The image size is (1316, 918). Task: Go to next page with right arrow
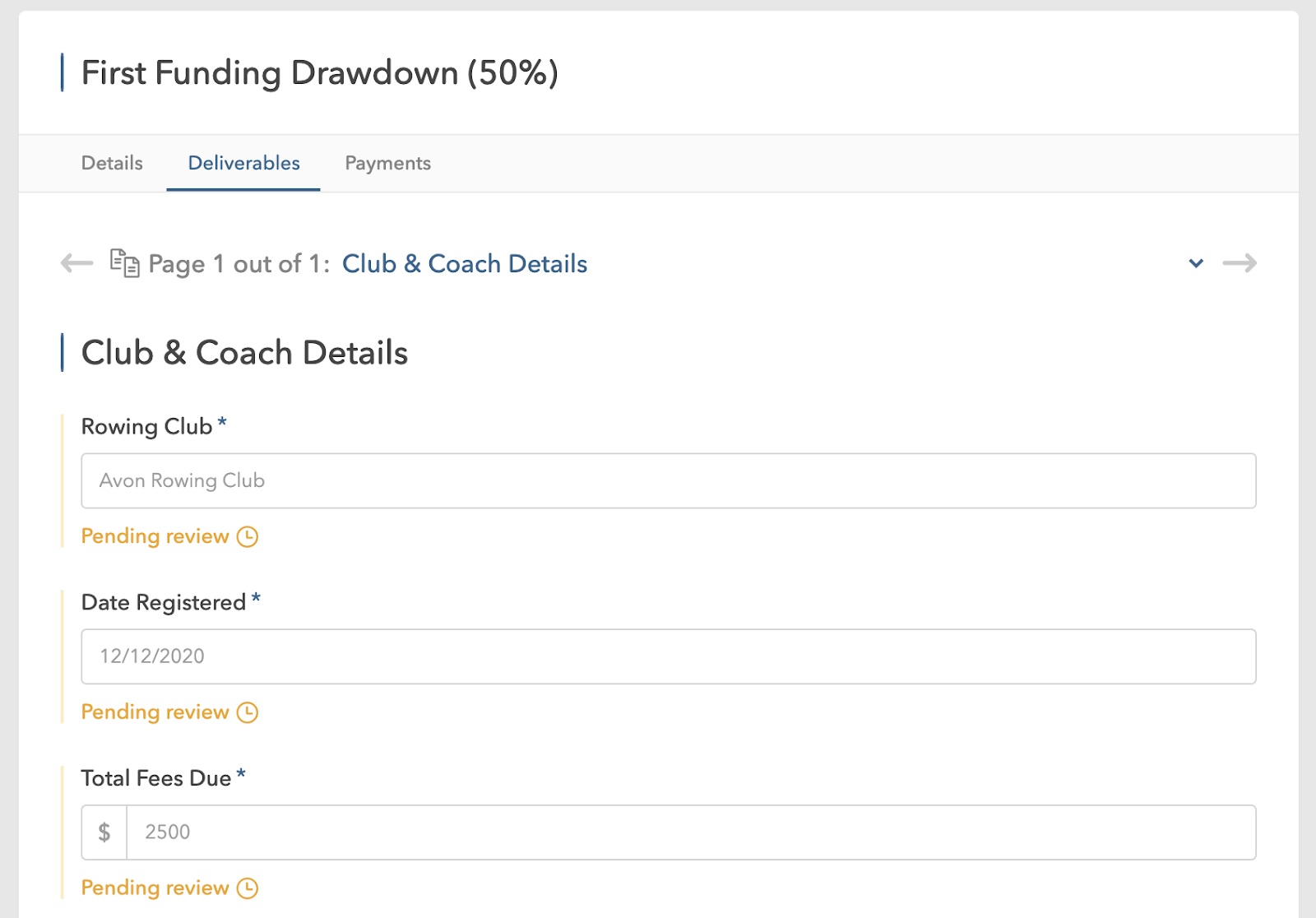point(1239,263)
